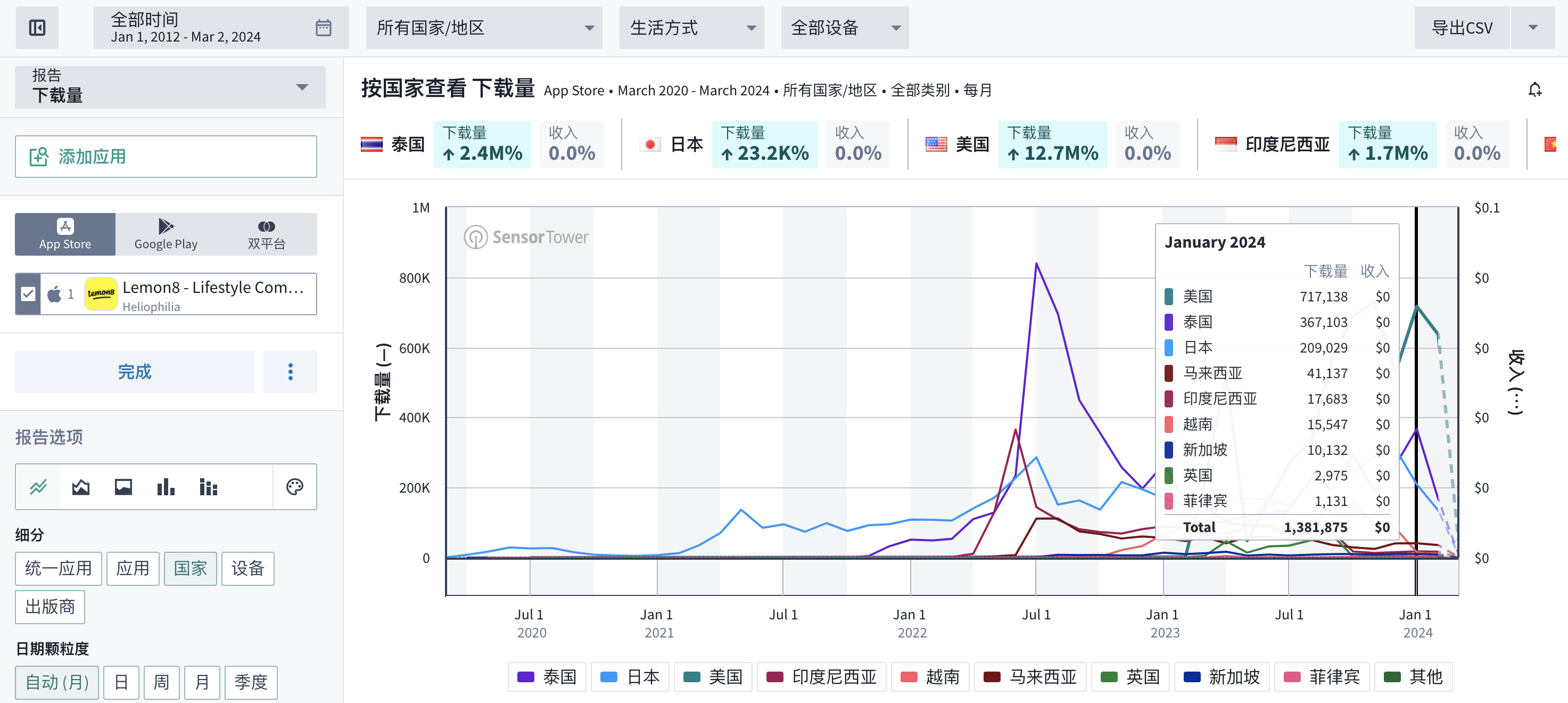1568x703 pixels.
Task: Open the three-dot more options menu
Action: (x=291, y=372)
